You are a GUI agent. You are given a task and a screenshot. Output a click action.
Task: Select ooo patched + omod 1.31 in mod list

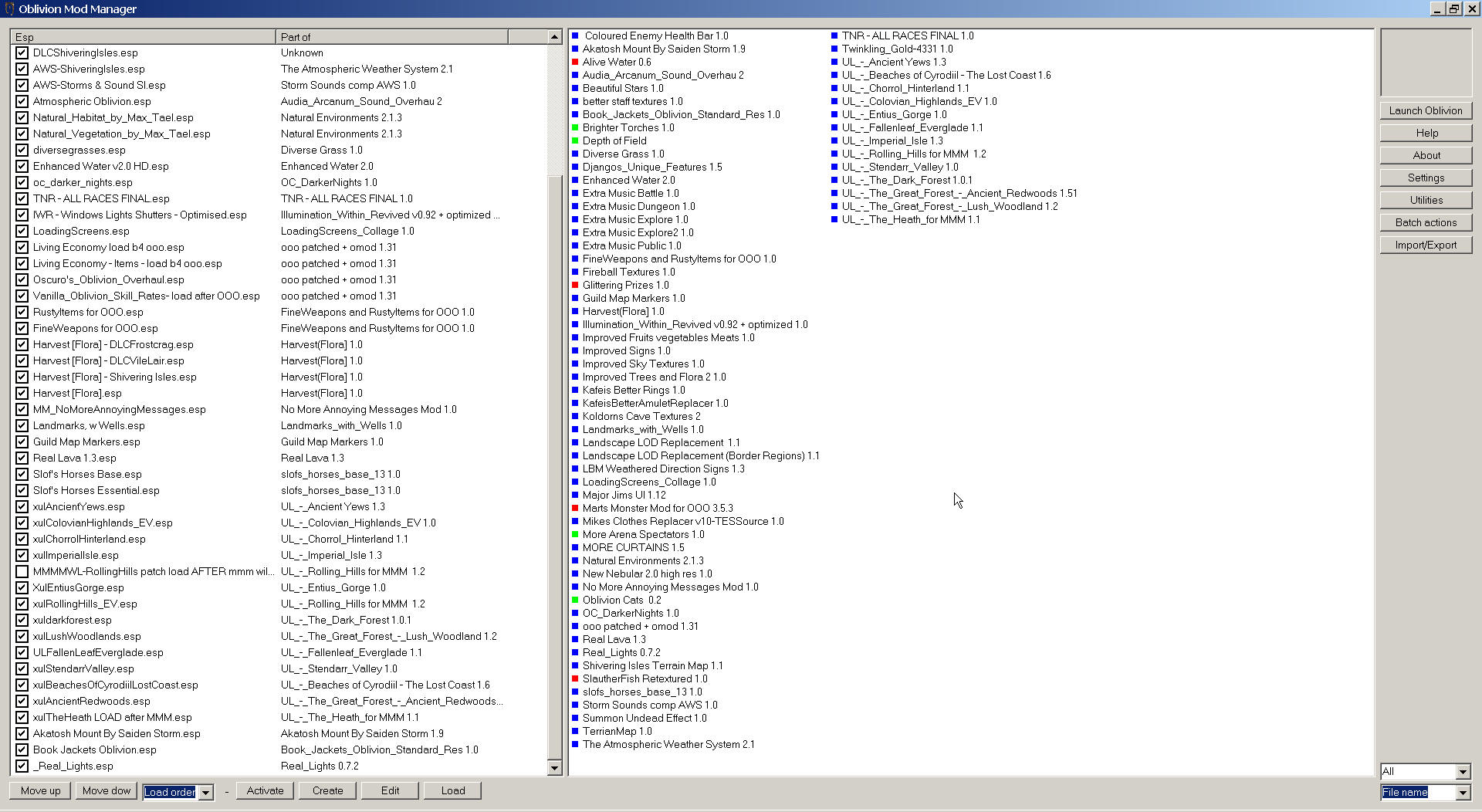pos(640,626)
